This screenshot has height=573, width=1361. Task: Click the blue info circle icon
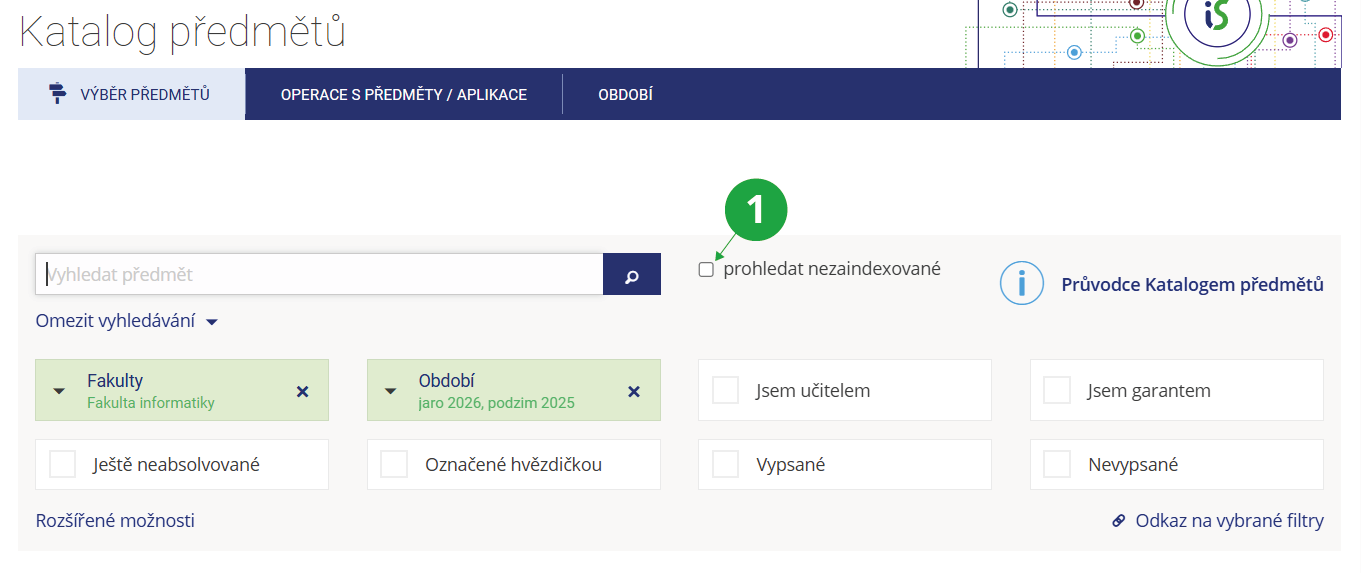1022,284
